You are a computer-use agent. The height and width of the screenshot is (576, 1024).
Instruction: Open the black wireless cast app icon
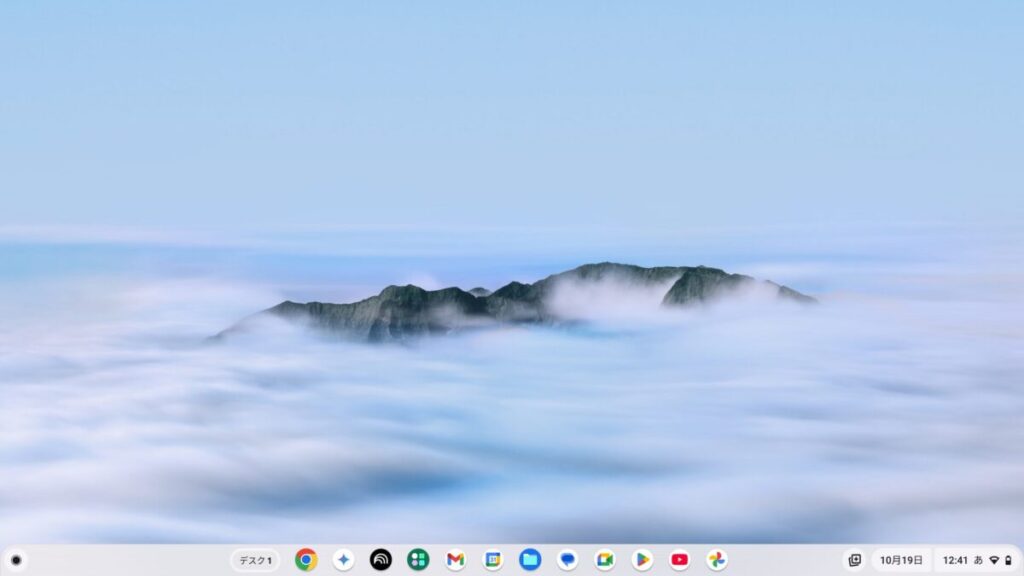[x=381, y=560]
